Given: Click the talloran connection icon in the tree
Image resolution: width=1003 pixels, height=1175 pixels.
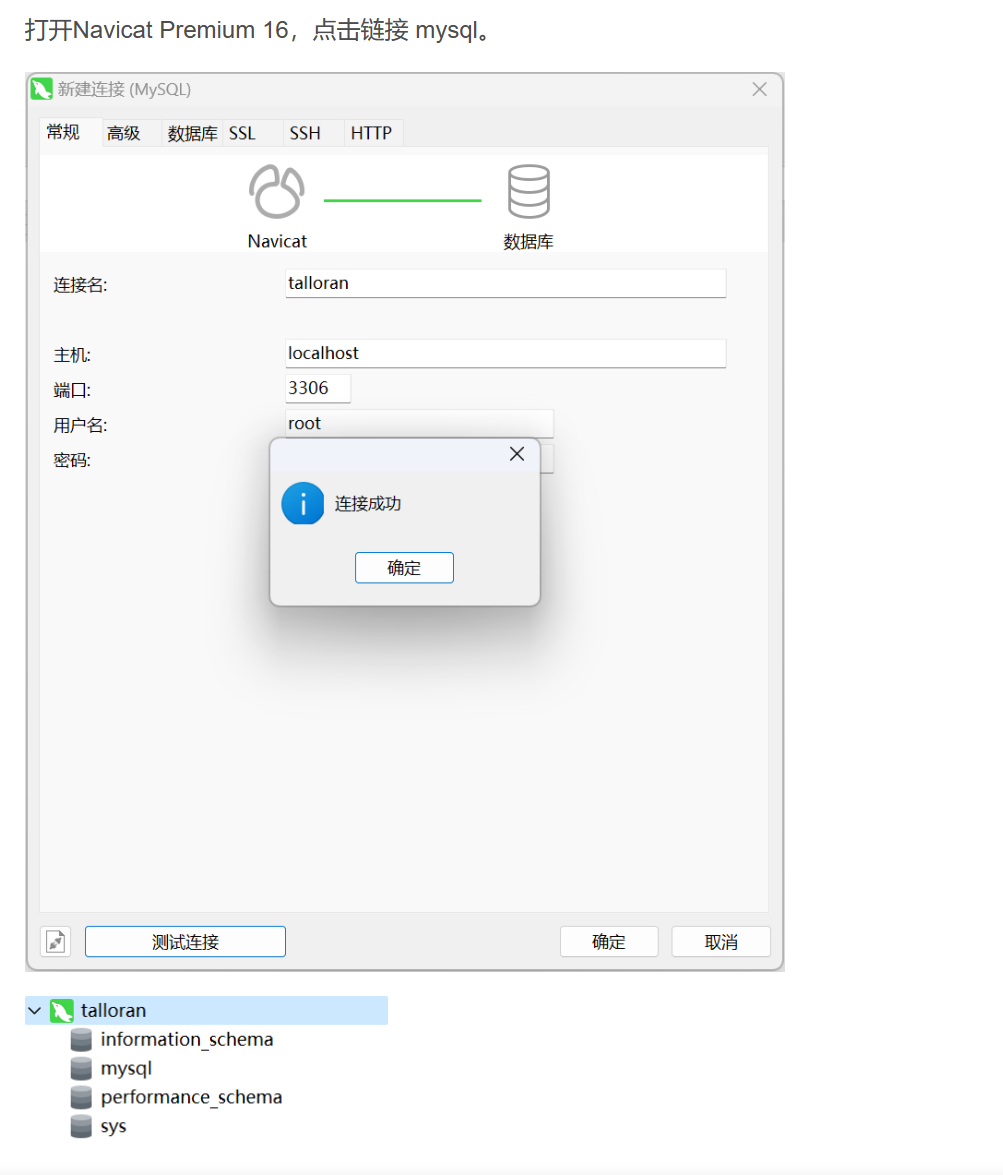Looking at the screenshot, I should tap(61, 1010).
